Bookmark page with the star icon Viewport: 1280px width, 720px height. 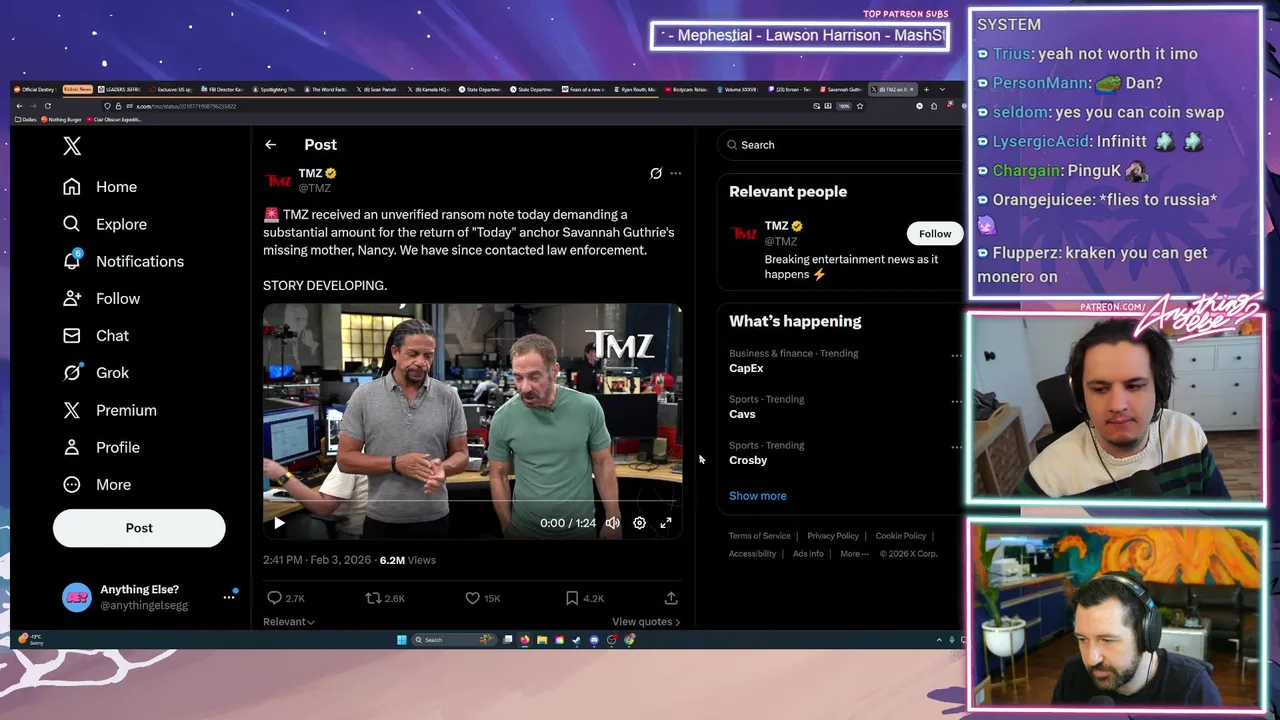pos(859,106)
